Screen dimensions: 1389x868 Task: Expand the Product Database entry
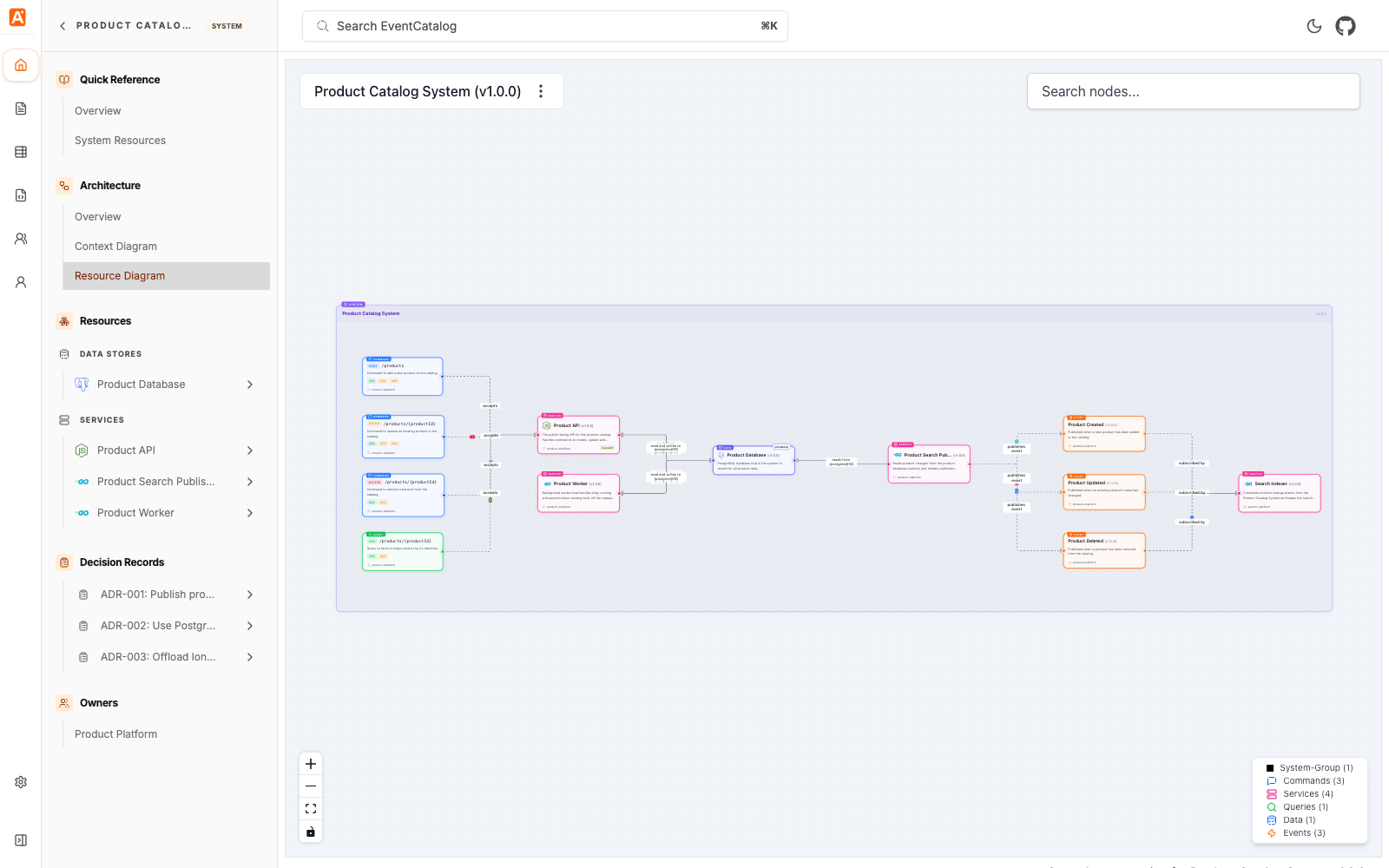(x=250, y=385)
